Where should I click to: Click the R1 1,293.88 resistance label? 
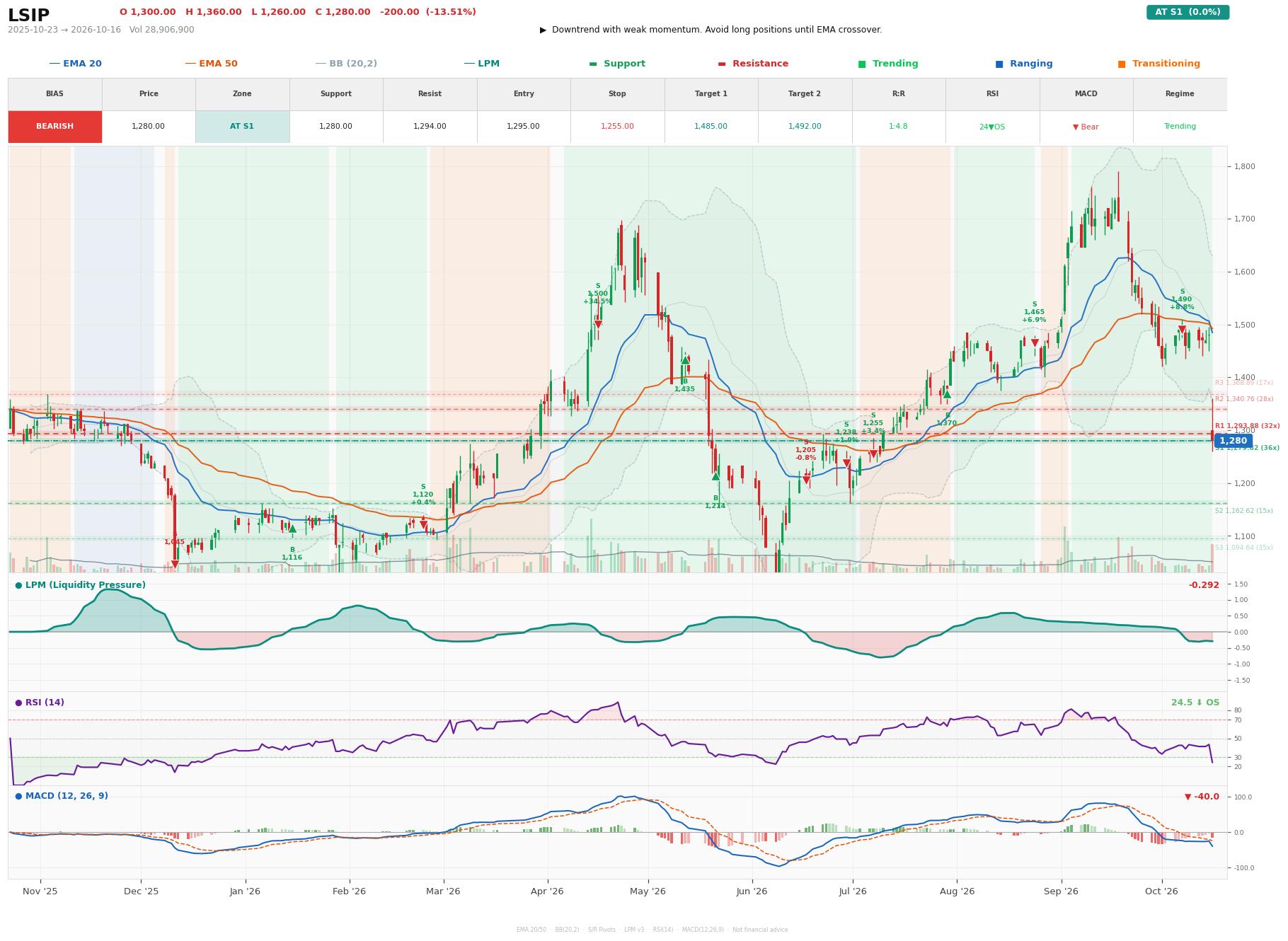pyautogui.click(x=1247, y=426)
